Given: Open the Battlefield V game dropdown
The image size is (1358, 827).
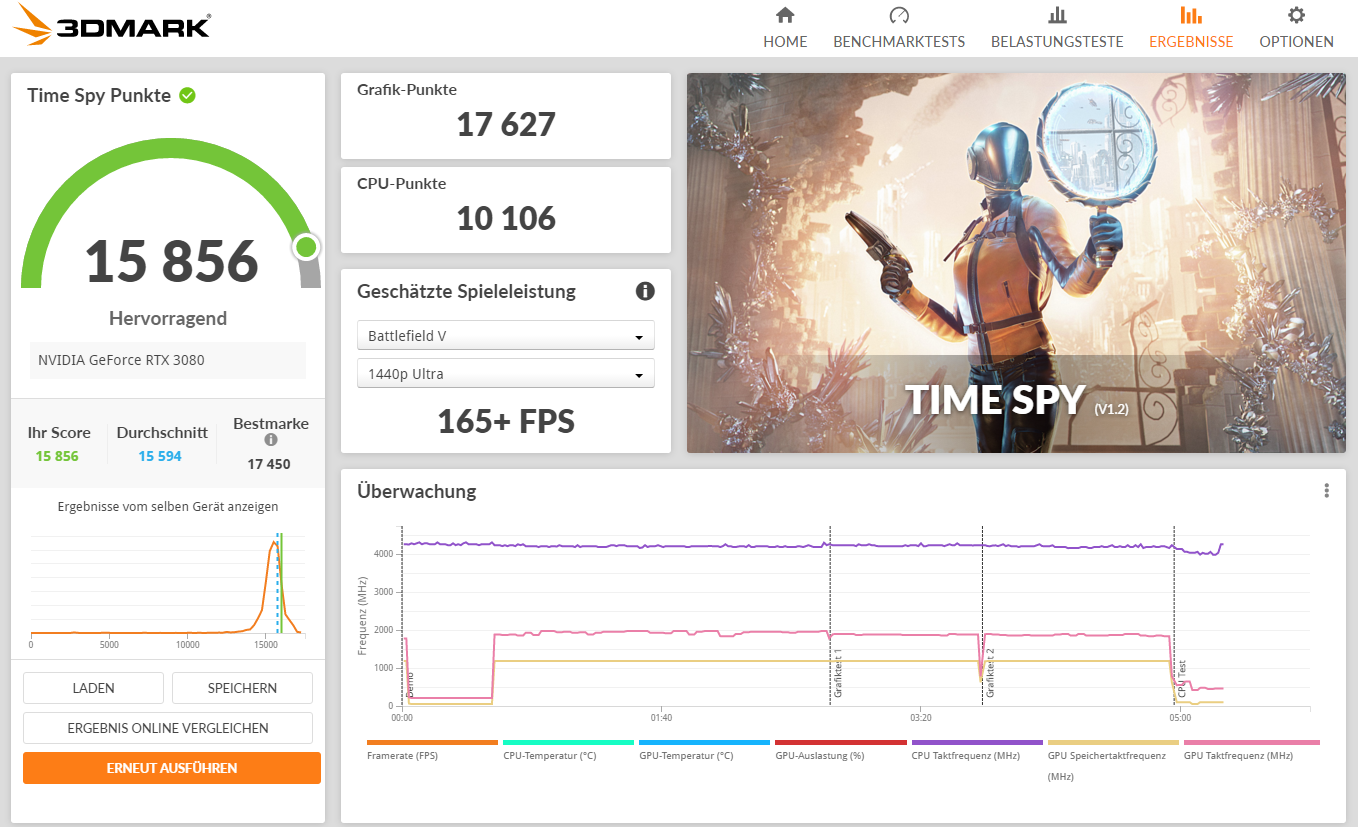Looking at the screenshot, I should point(506,336).
